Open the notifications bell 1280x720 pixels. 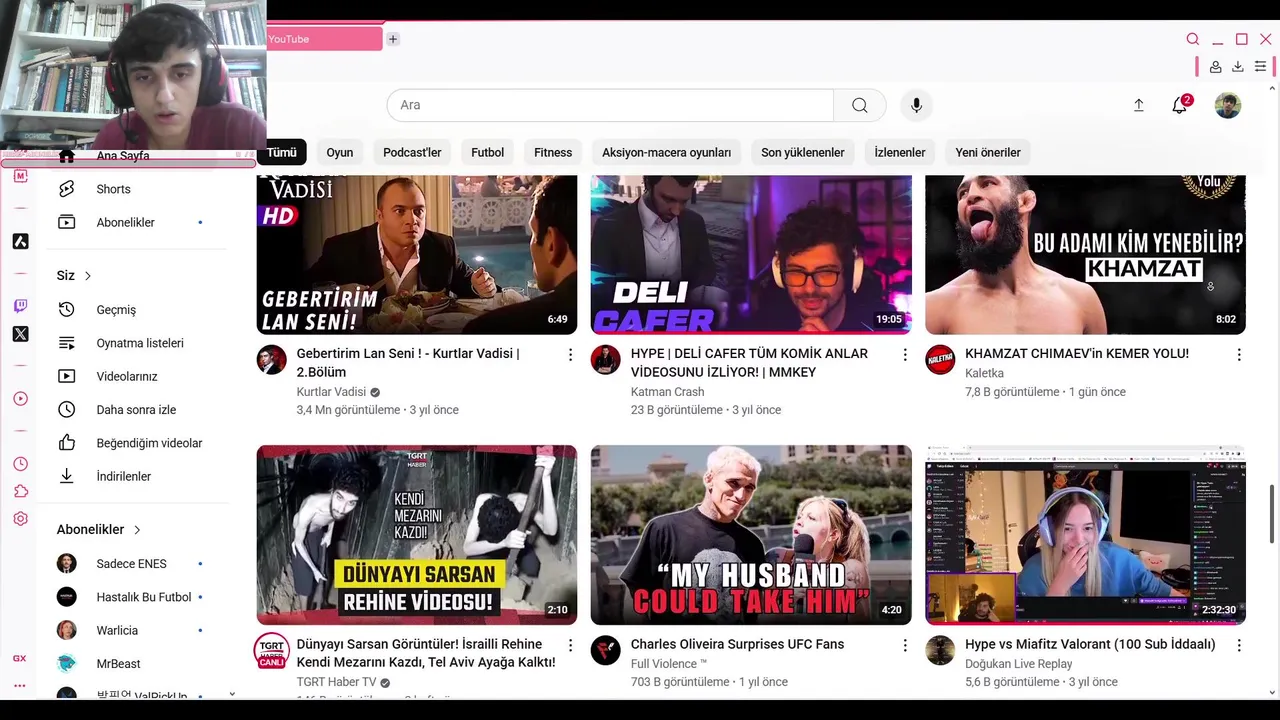[1180, 105]
